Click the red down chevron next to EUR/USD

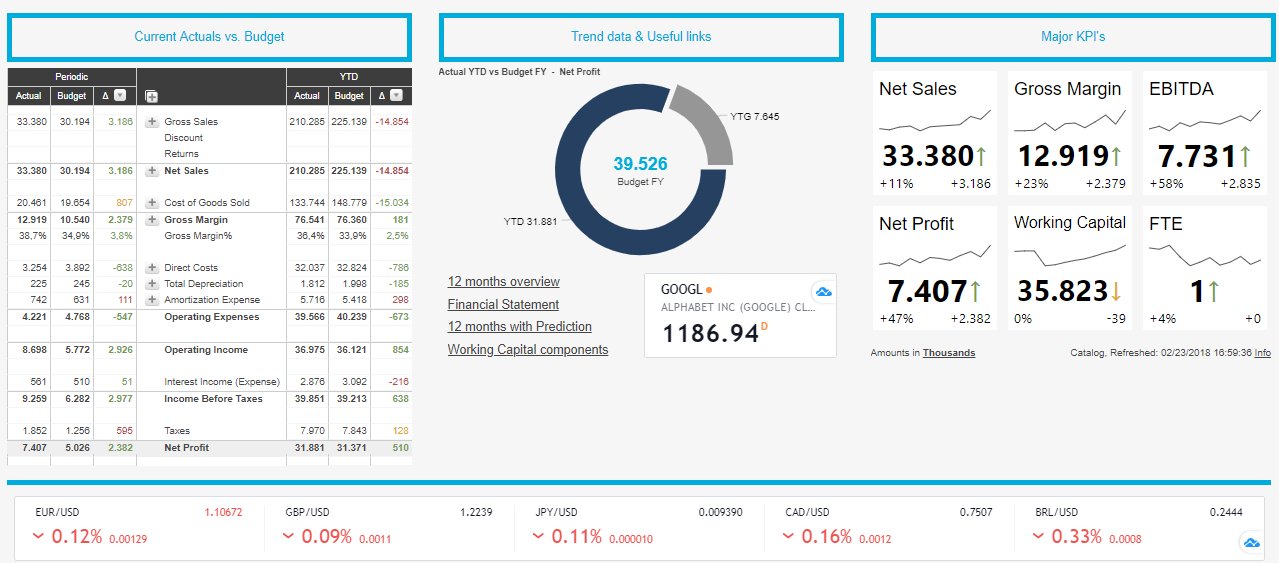pos(39,536)
